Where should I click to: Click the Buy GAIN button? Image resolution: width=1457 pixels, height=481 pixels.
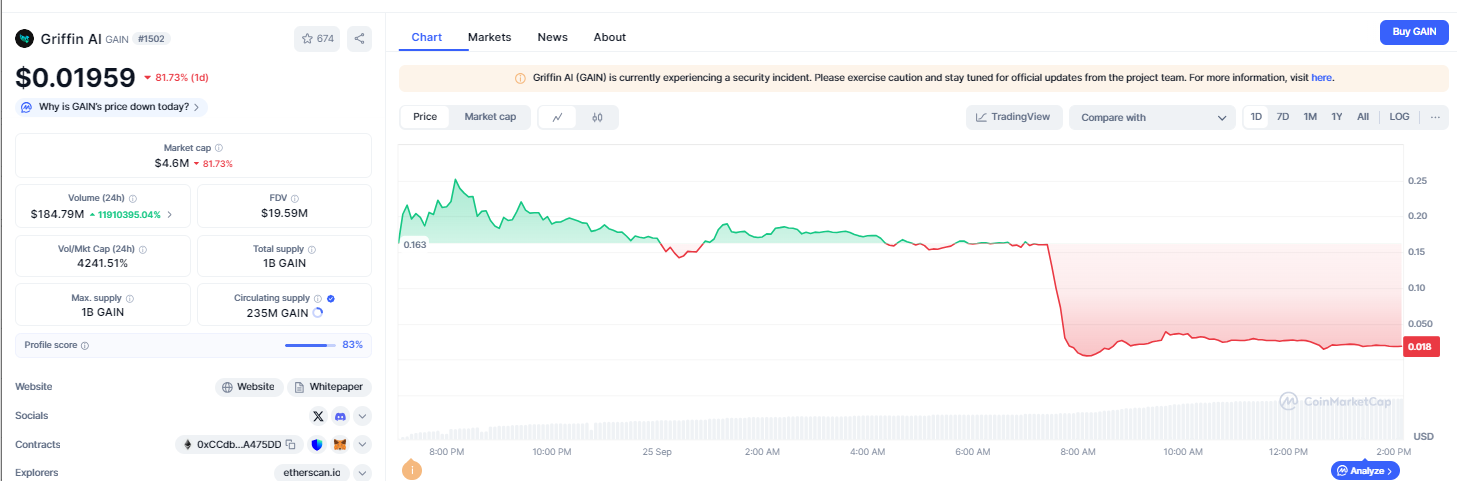coord(1414,32)
